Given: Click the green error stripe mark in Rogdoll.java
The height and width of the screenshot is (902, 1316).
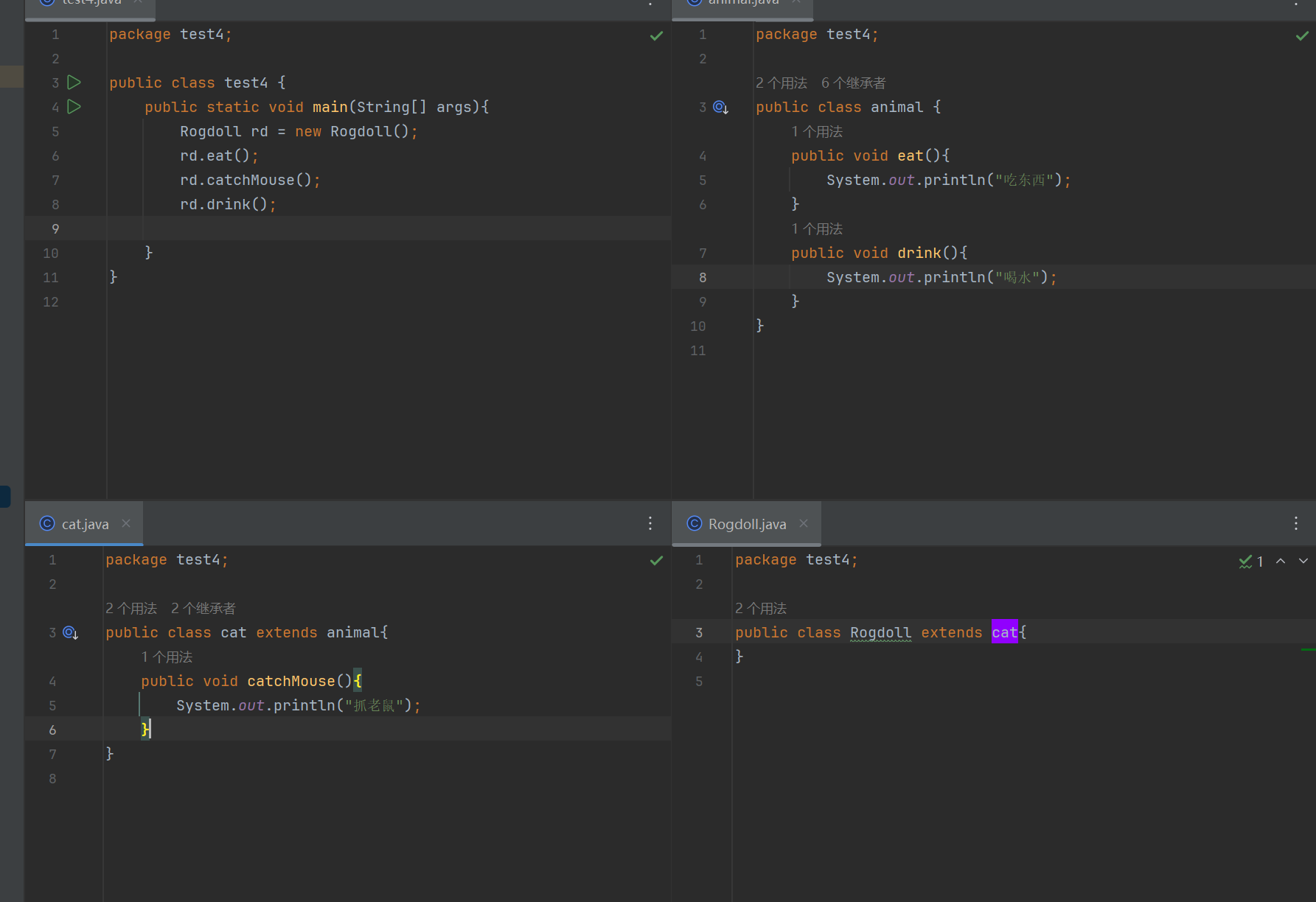Looking at the screenshot, I should [1308, 649].
